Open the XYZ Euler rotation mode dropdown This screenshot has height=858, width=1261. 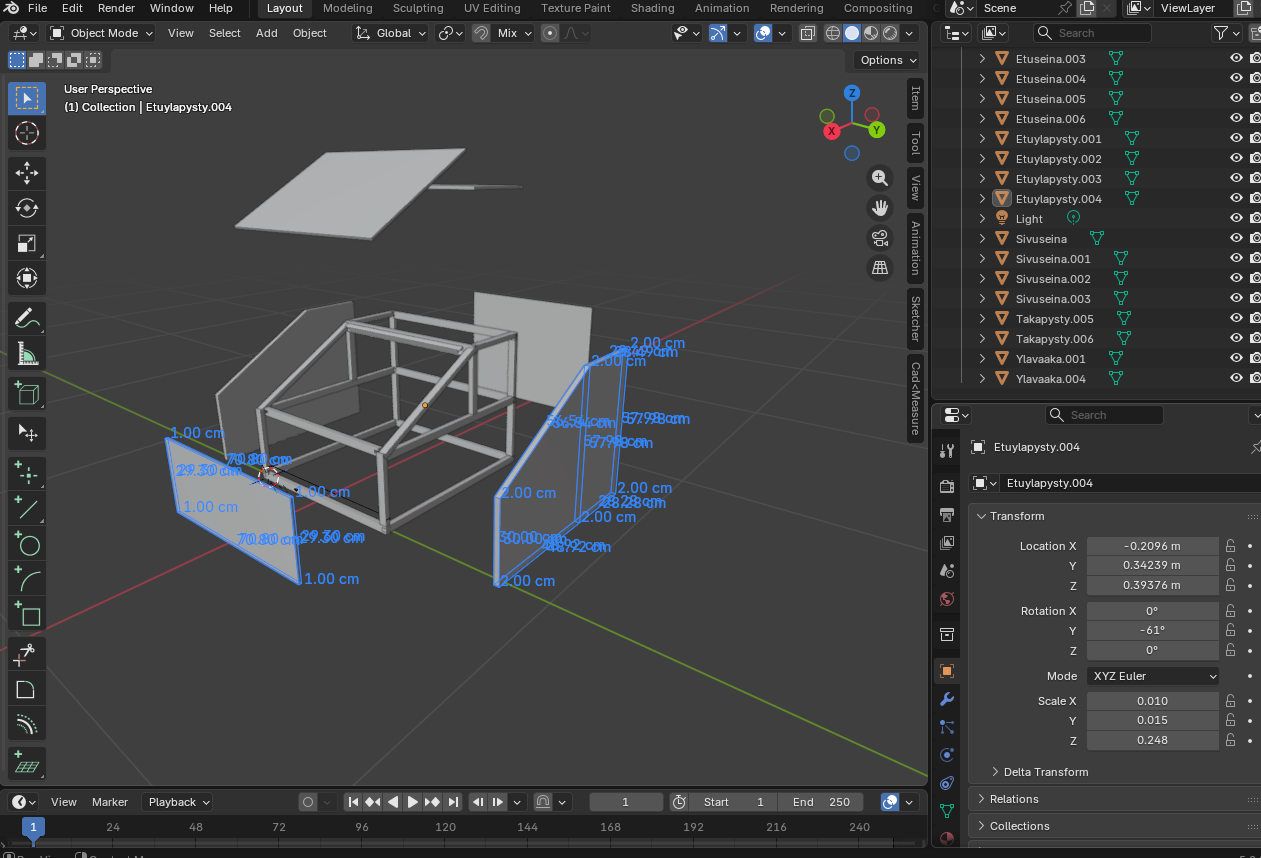[1153, 676]
